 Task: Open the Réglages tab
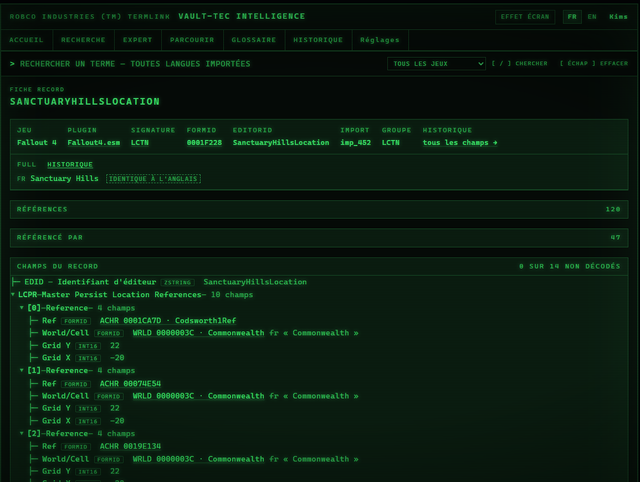point(380,40)
